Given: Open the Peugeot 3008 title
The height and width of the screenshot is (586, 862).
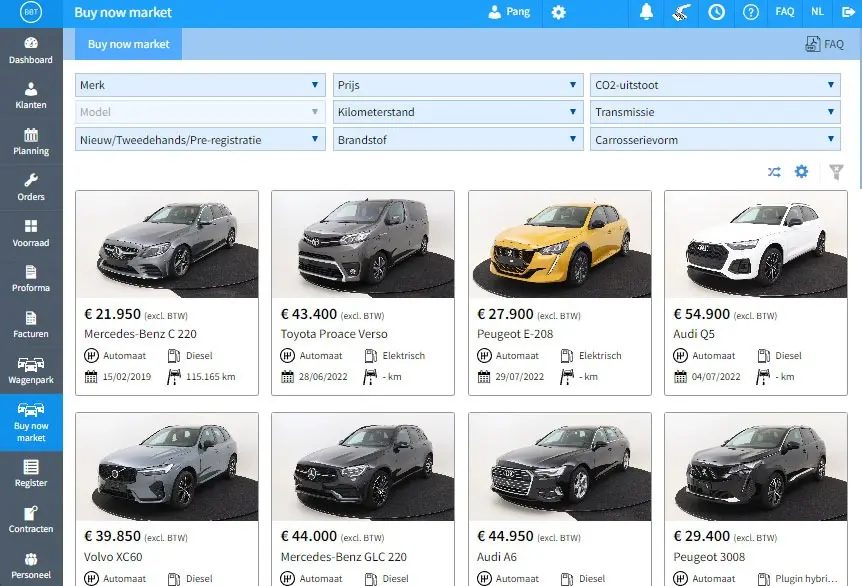Looking at the screenshot, I should 709,557.
